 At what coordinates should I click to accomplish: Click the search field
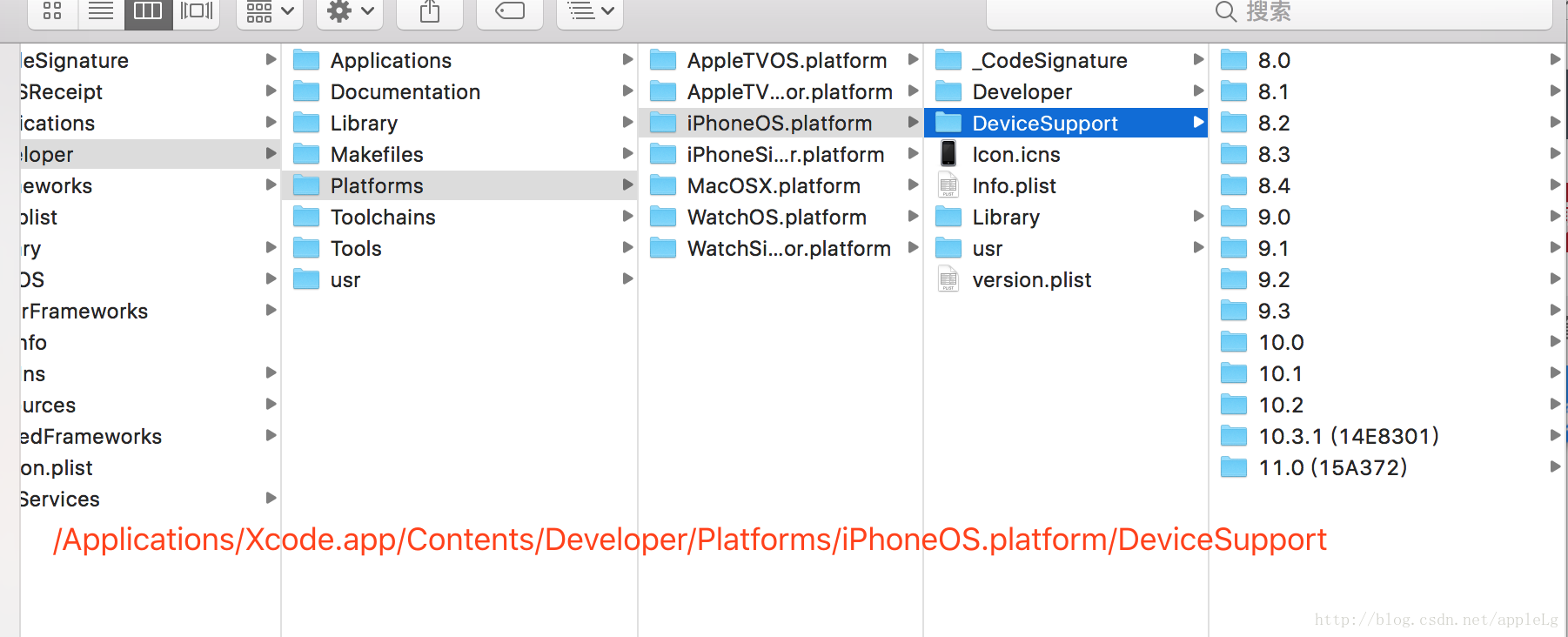[x=1269, y=12]
